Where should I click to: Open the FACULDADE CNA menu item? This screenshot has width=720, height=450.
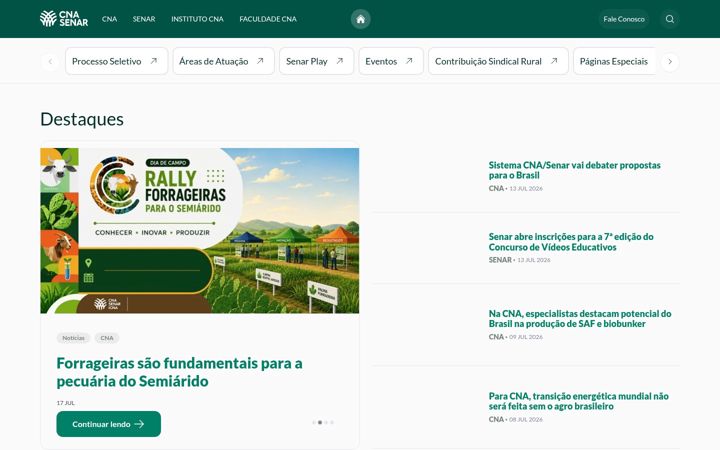coord(268,19)
